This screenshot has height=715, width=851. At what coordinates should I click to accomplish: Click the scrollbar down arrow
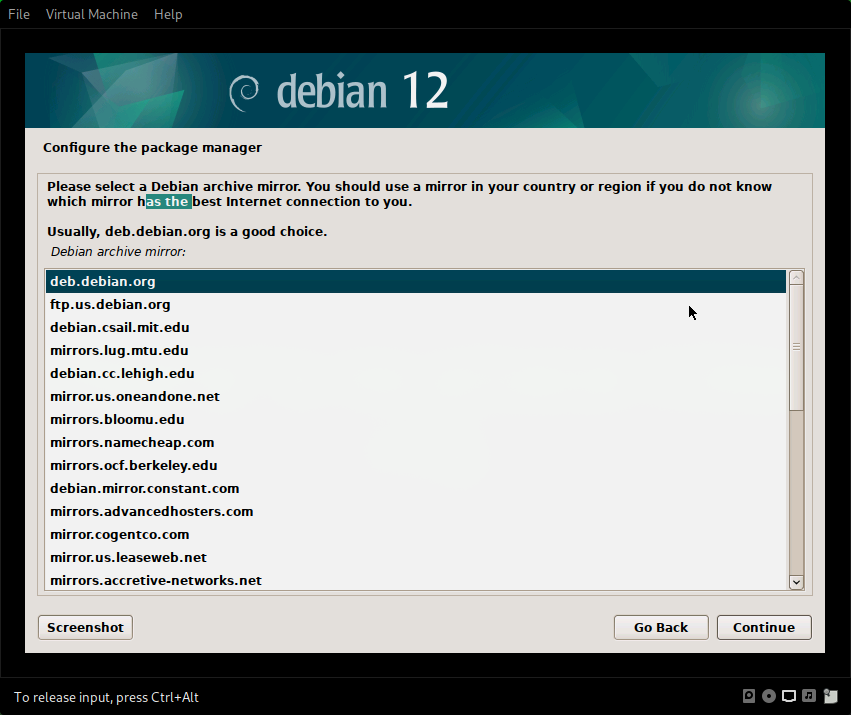coord(796,581)
